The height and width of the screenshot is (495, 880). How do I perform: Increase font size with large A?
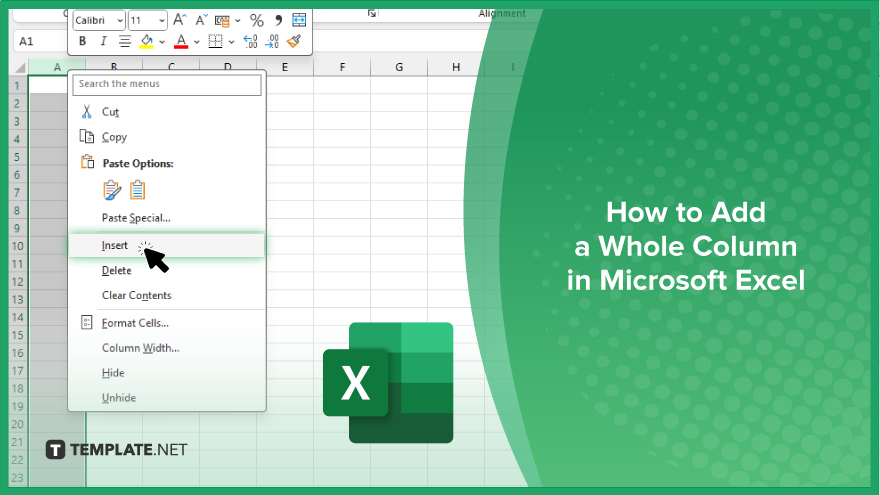pos(180,20)
